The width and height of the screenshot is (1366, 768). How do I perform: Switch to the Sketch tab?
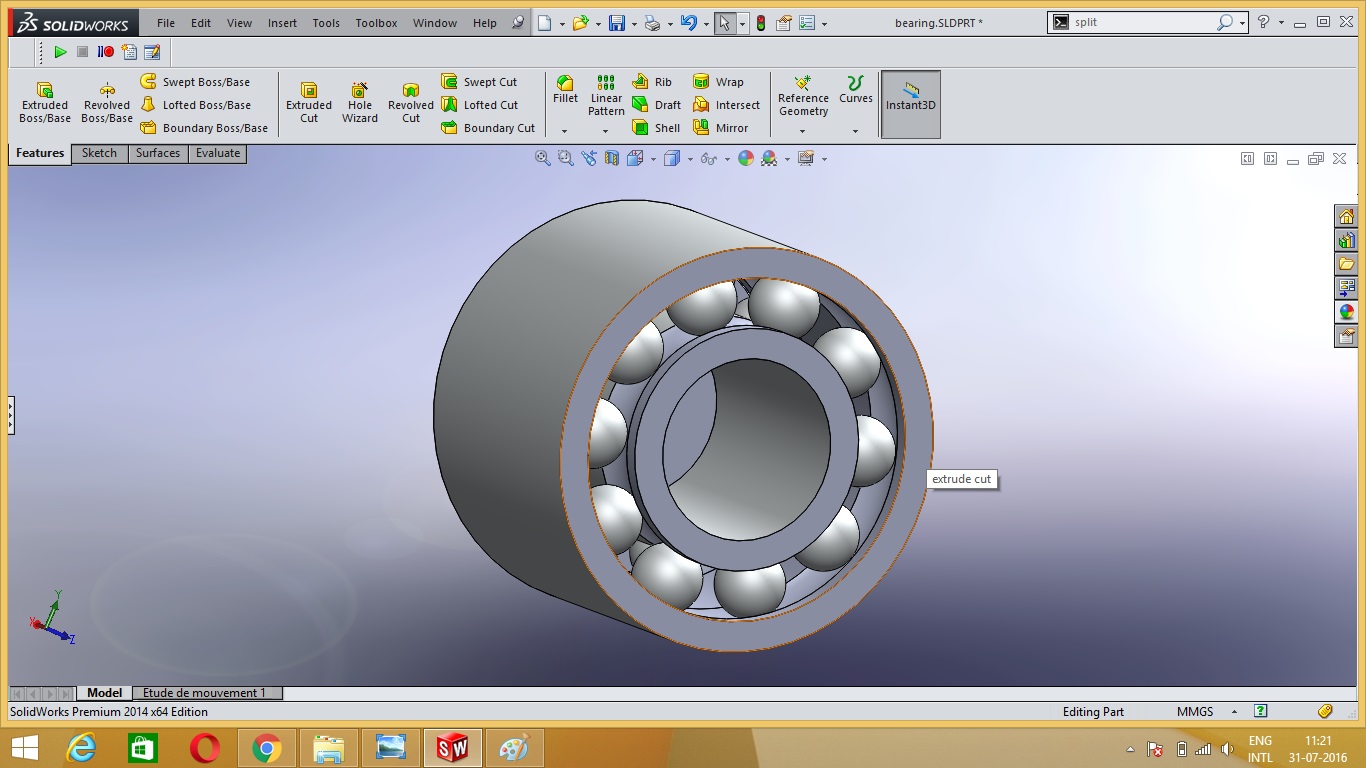click(x=99, y=153)
